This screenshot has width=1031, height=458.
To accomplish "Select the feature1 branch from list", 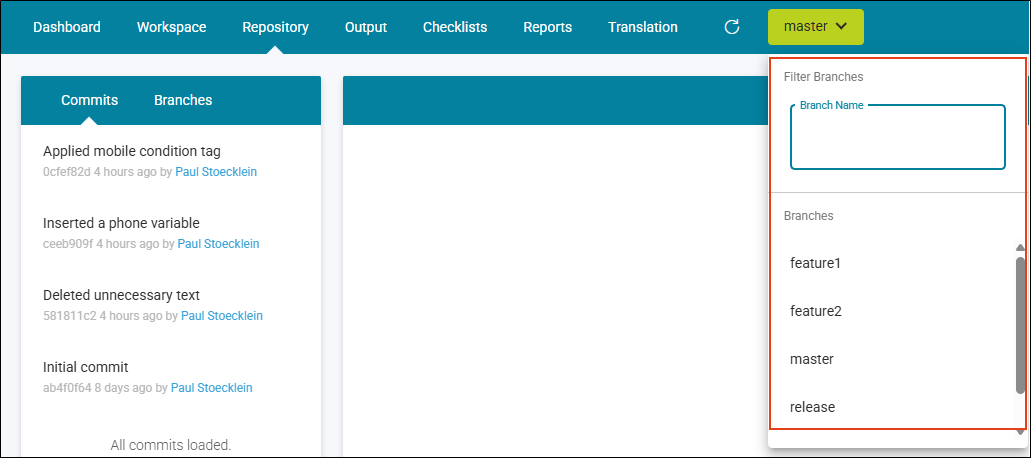I will click(x=815, y=263).
